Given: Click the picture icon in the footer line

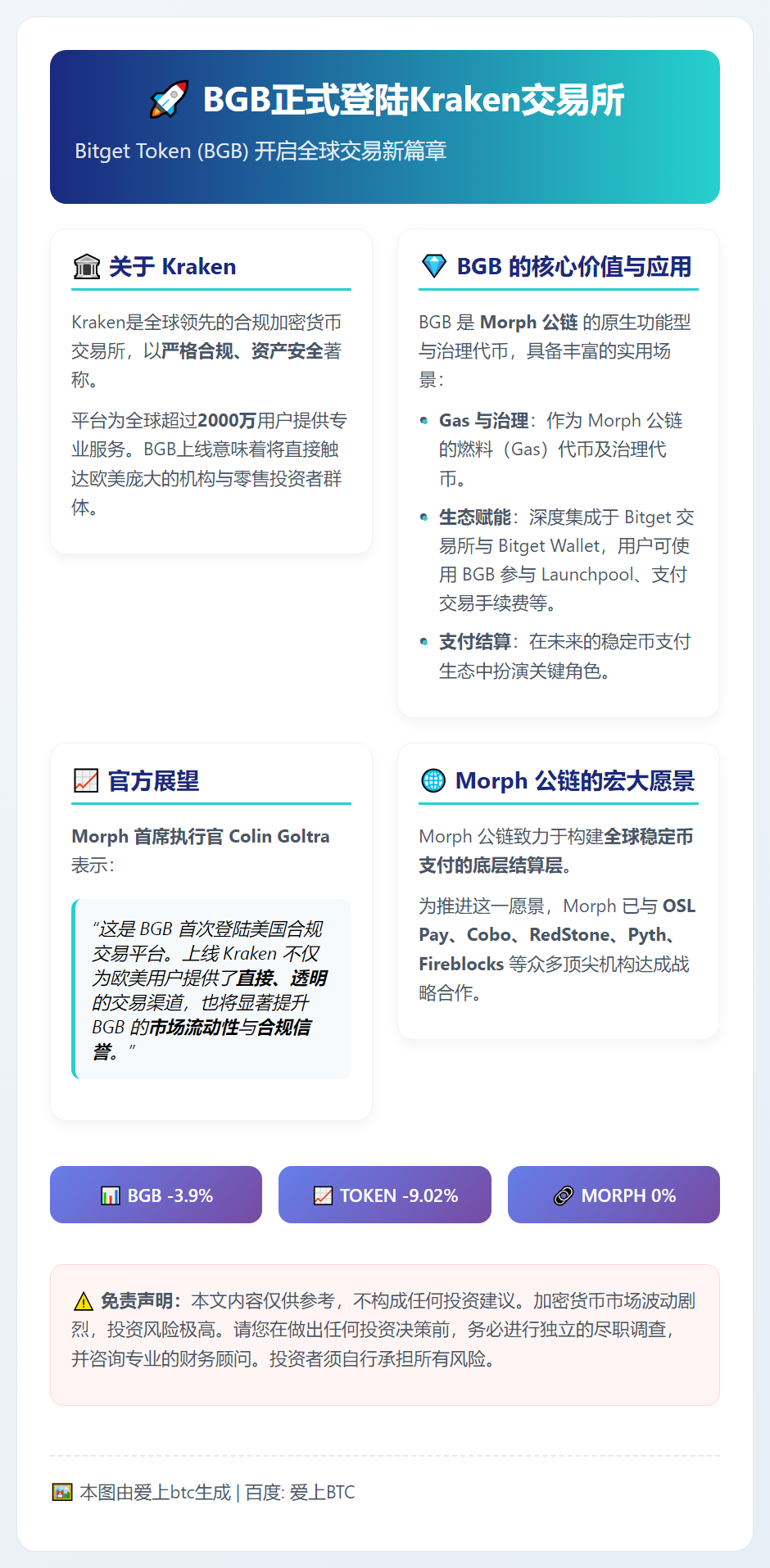Looking at the screenshot, I should tap(62, 1492).
